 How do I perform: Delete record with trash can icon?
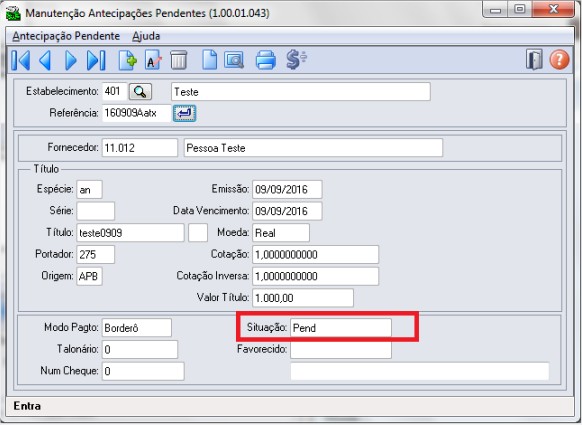pos(179,60)
